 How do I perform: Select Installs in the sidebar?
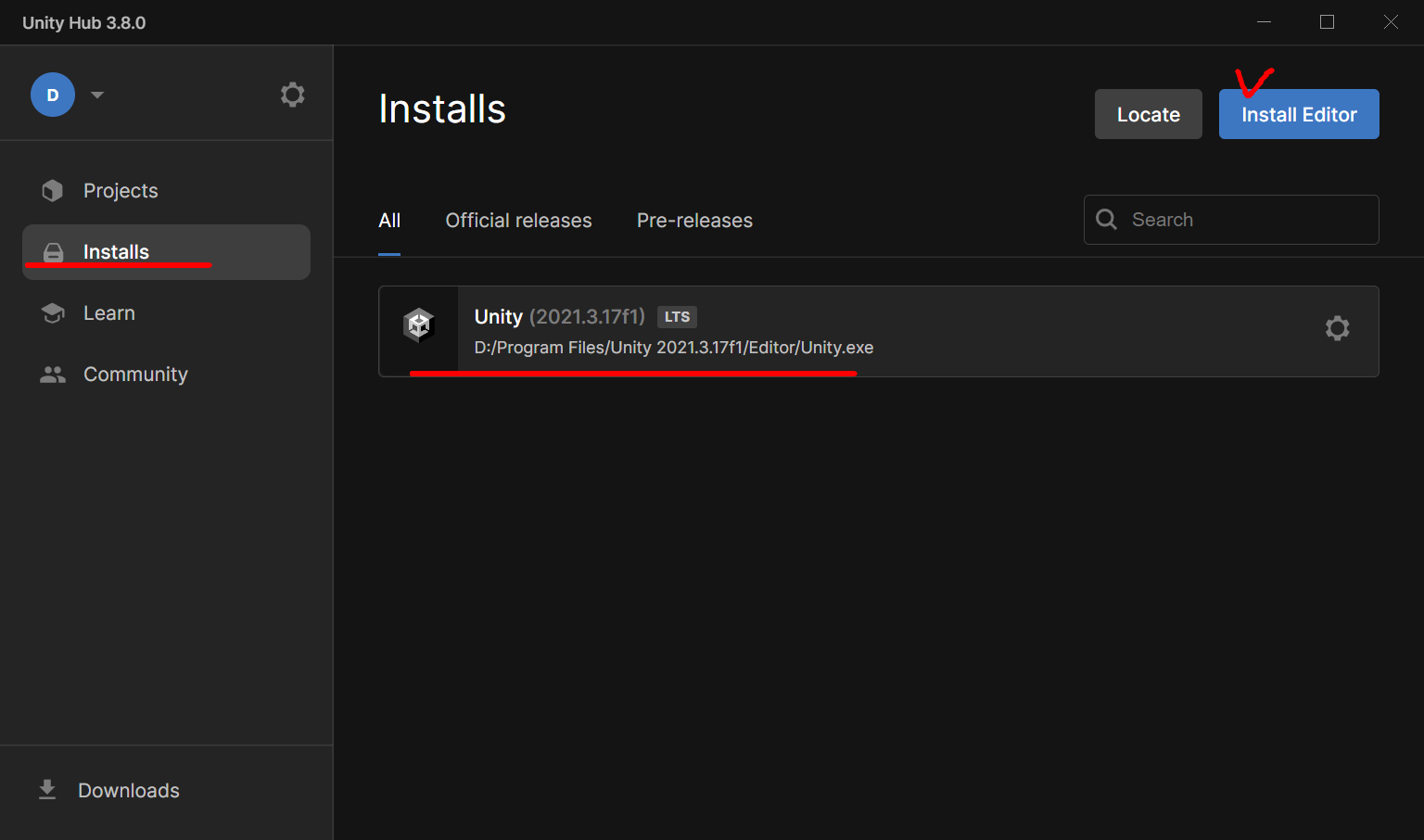click(x=166, y=252)
